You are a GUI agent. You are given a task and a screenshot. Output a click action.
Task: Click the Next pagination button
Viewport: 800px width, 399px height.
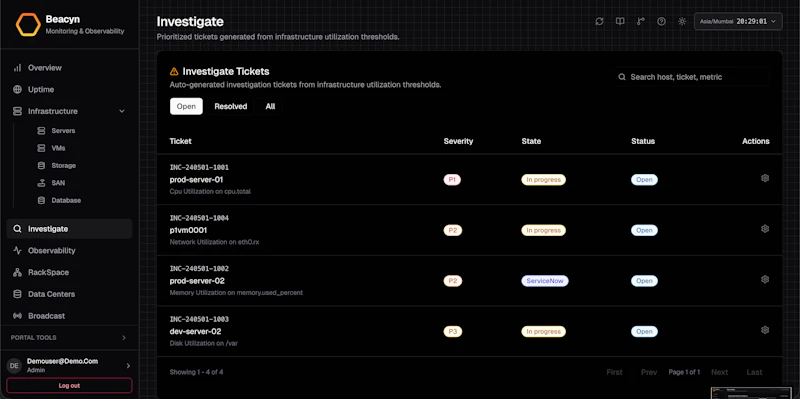pos(719,372)
